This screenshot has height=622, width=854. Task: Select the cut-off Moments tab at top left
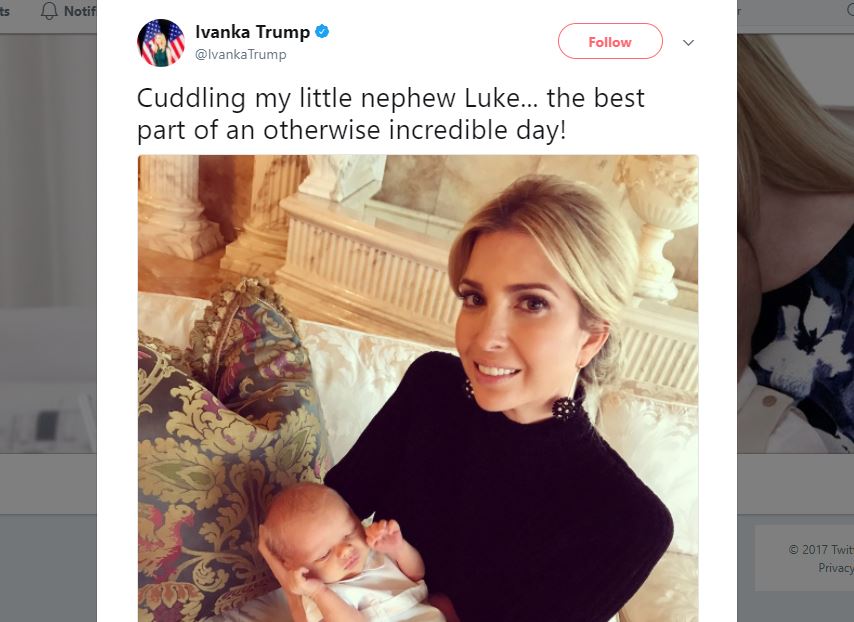pyautogui.click(x=5, y=11)
